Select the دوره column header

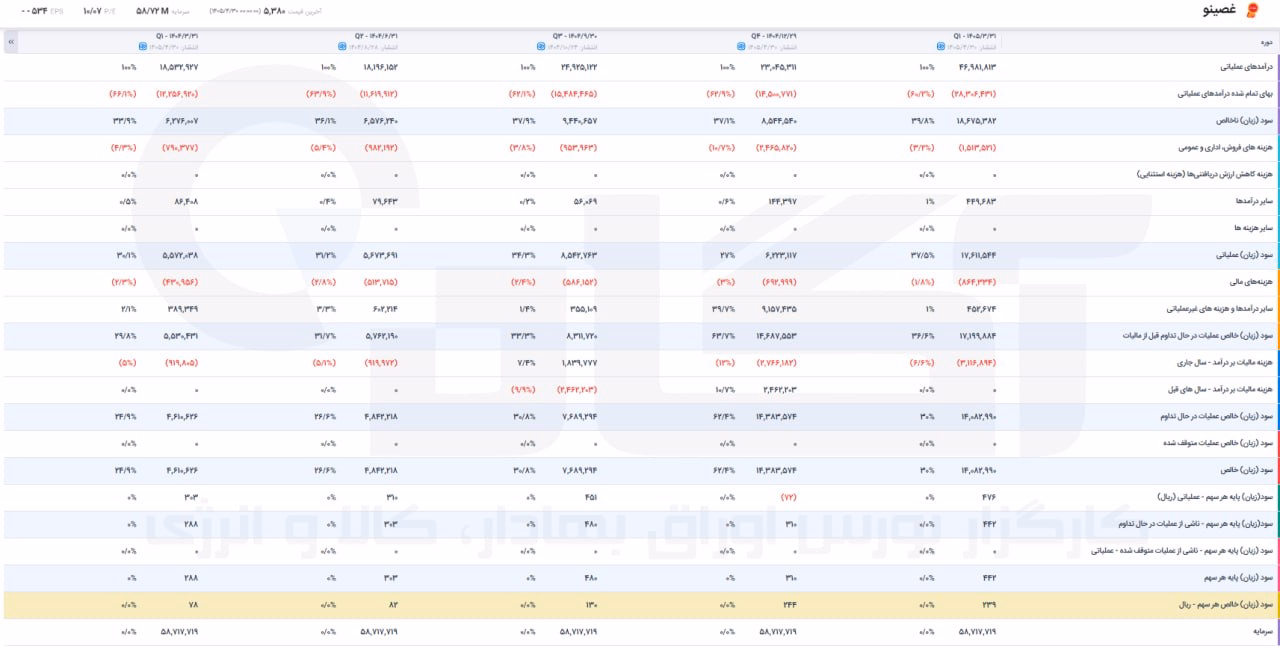click(1266, 43)
